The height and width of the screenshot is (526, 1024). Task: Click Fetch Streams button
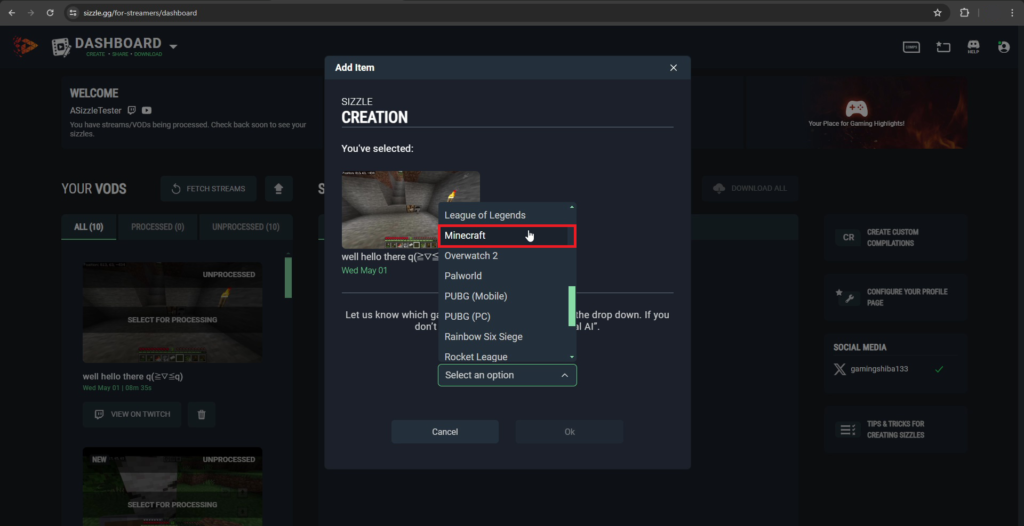208,189
